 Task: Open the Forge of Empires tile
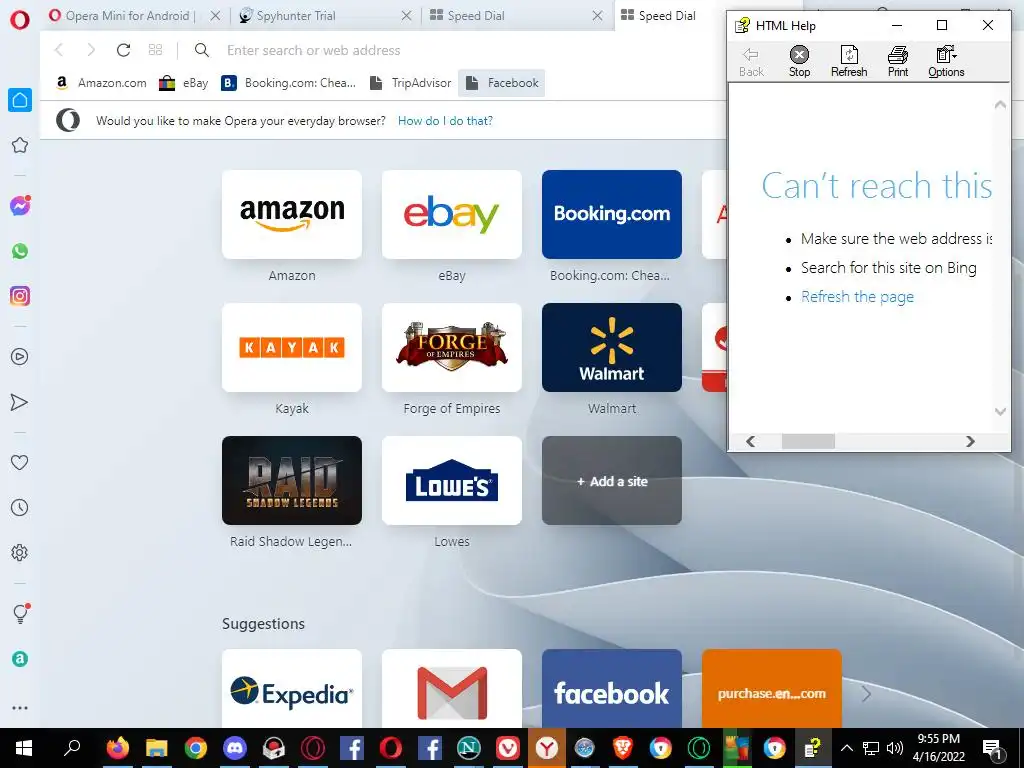[x=452, y=347]
